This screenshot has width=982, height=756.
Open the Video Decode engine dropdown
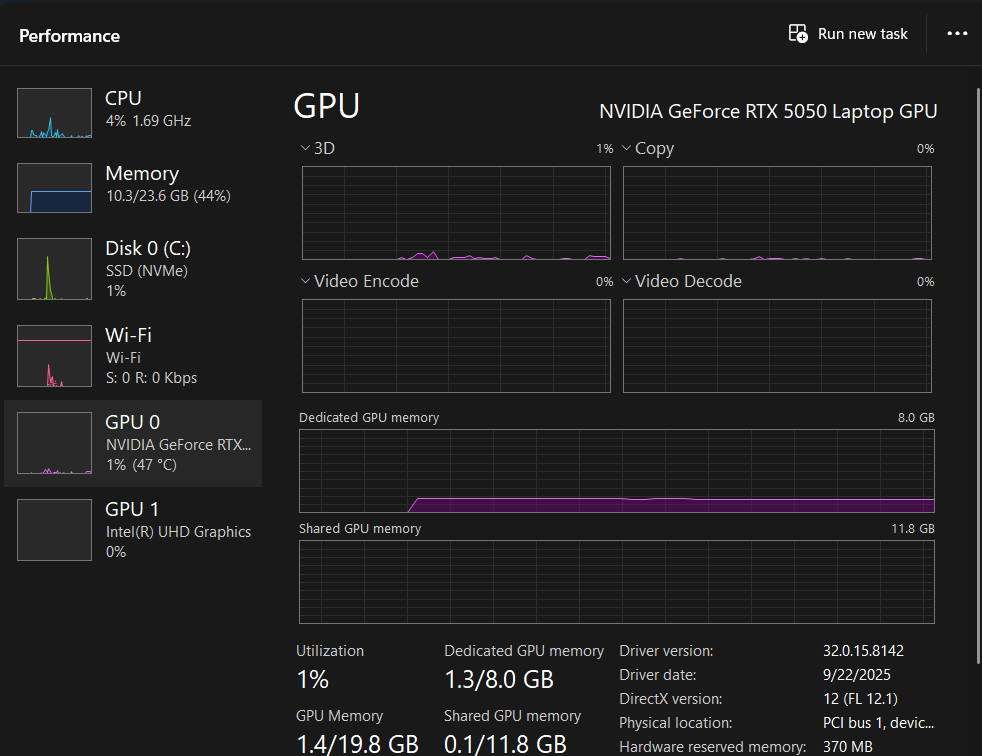click(627, 281)
